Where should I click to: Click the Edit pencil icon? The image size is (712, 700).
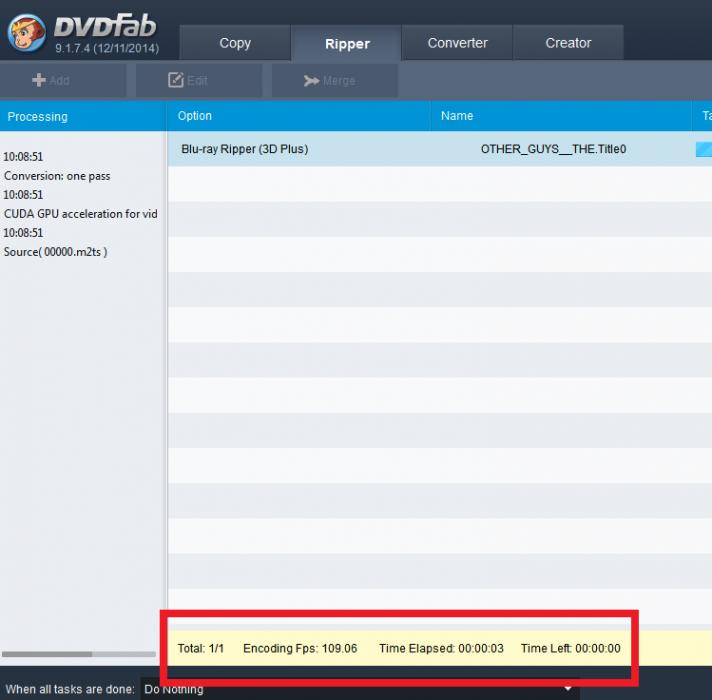[x=176, y=81]
